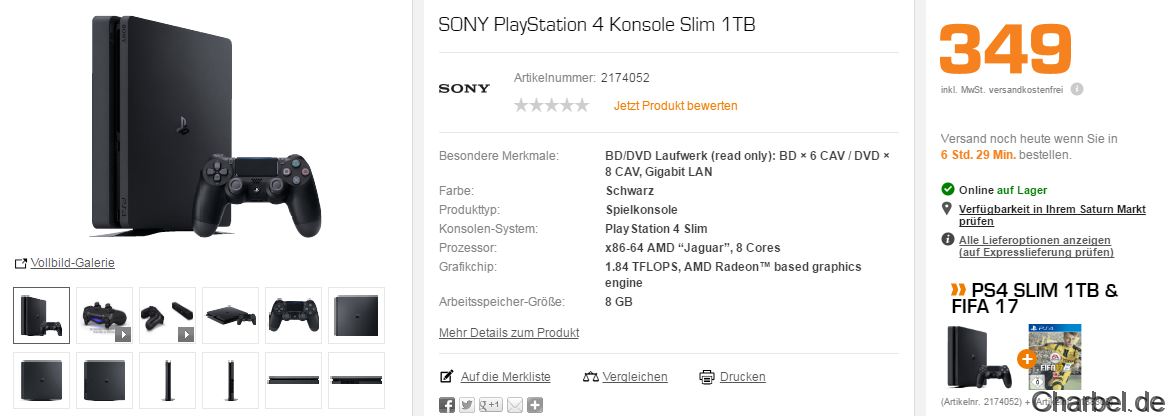Rate the product using the star rating
1168x416 pixels.
[x=551, y=105]
